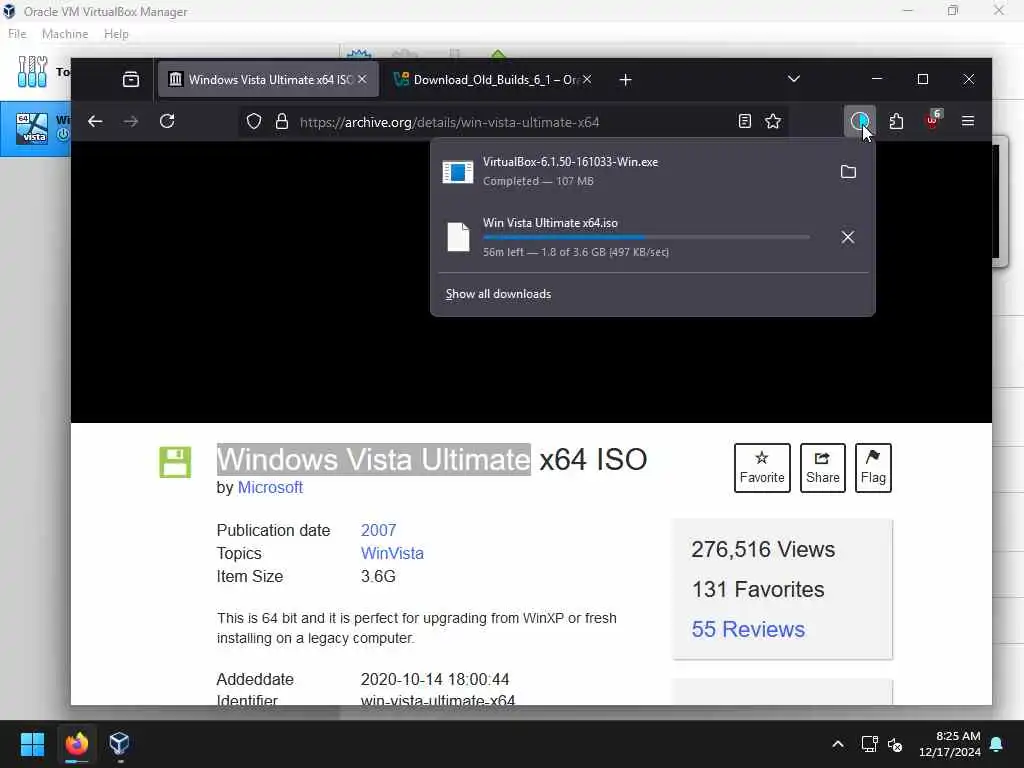Viewport: 1024px width, 768px height.
Task: Open Machine menu in VirtualBox Manager
Action: click(65, 34)
